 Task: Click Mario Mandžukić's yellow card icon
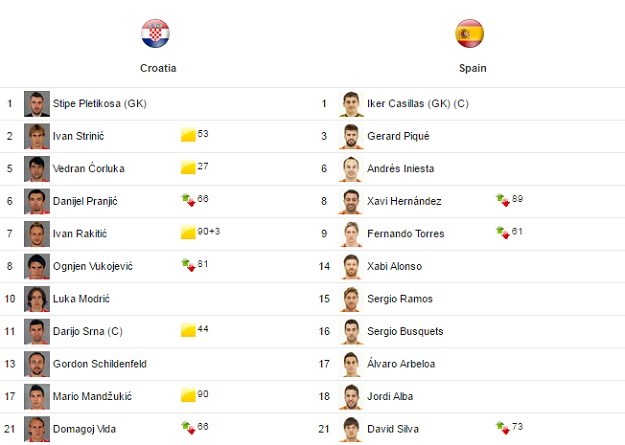188,395
